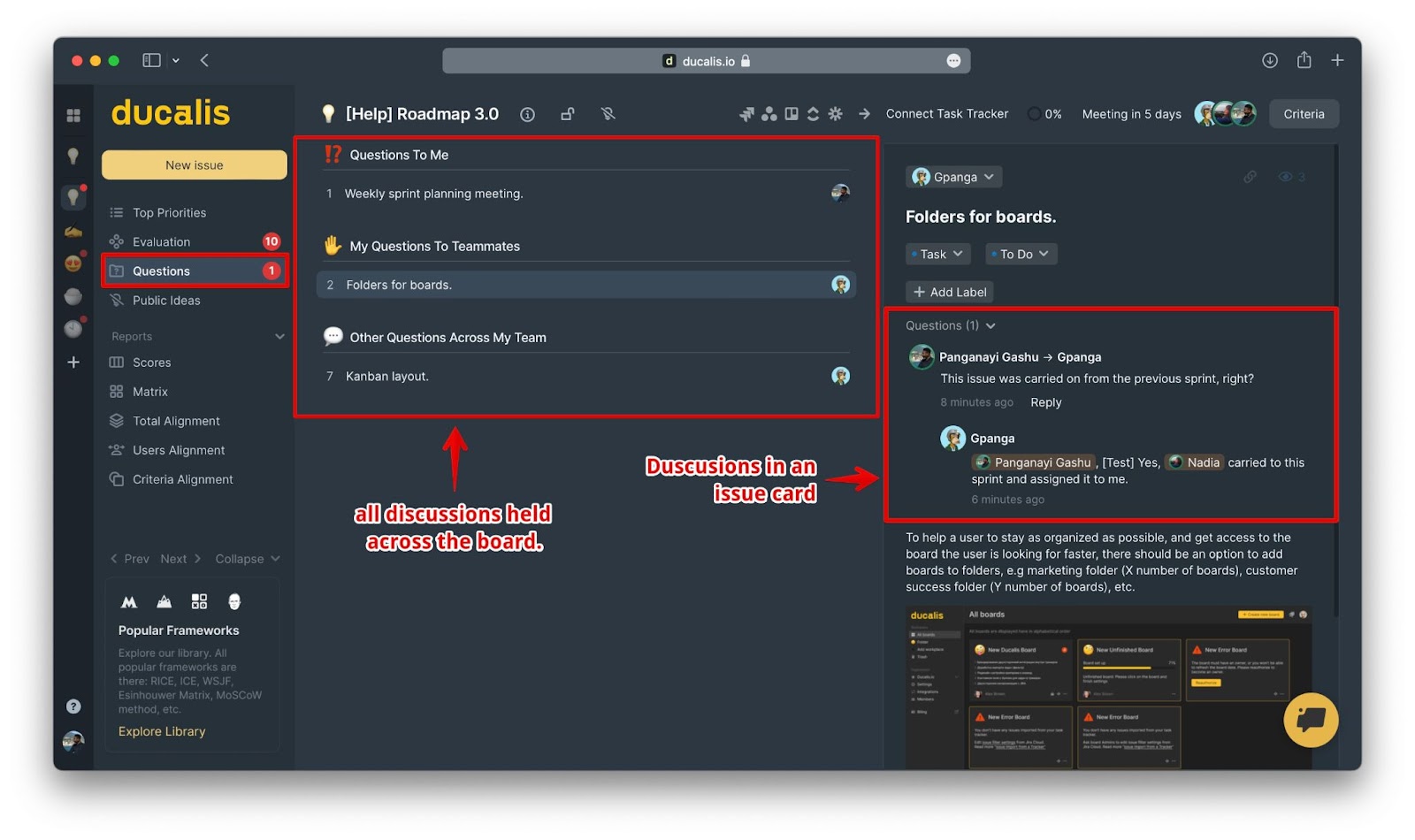1415x840 pixels.
Task: Open the Scores report
Action: [x=151, y=363]
